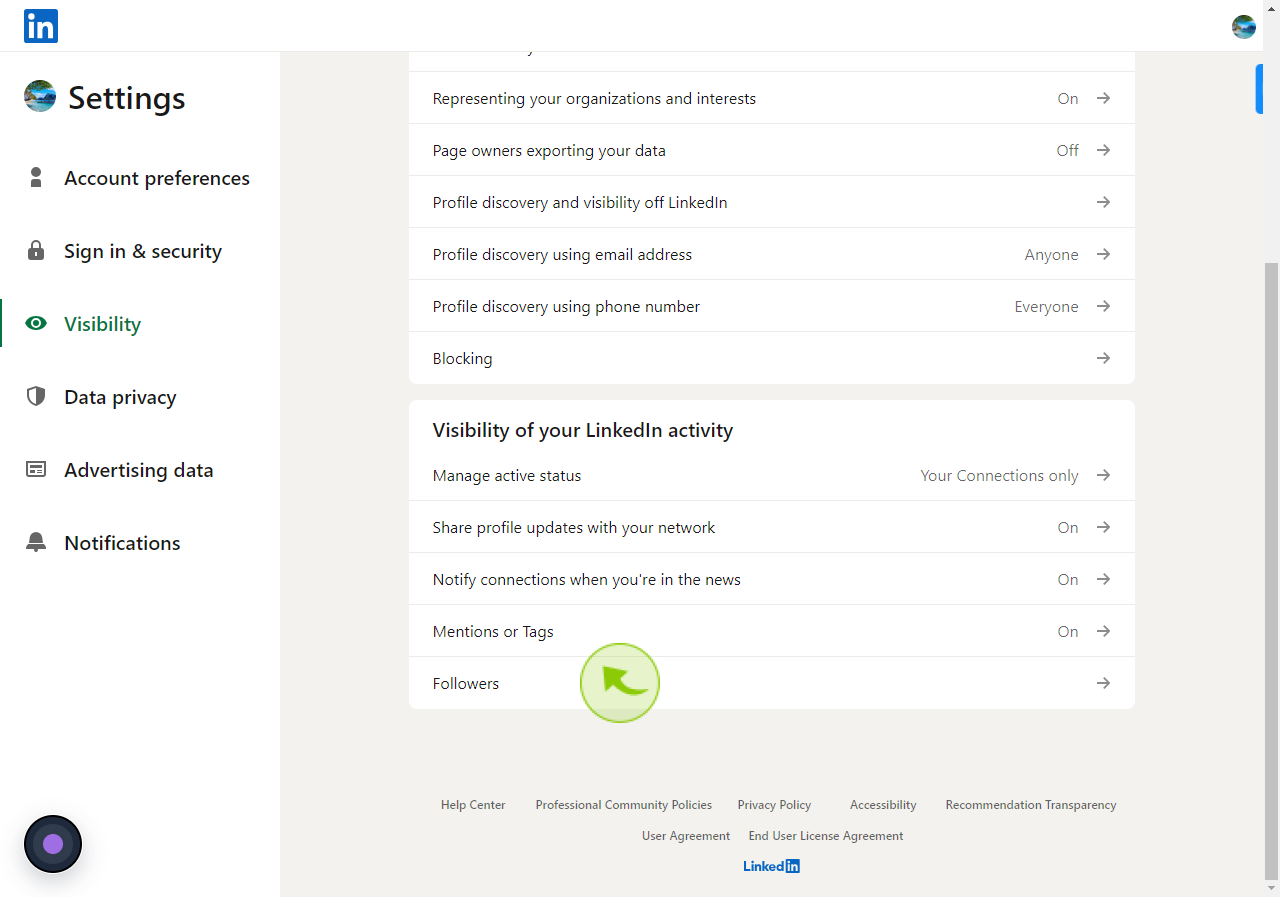Click the Settings page title
Screen dimensions: 1280x897
point(127,98)
